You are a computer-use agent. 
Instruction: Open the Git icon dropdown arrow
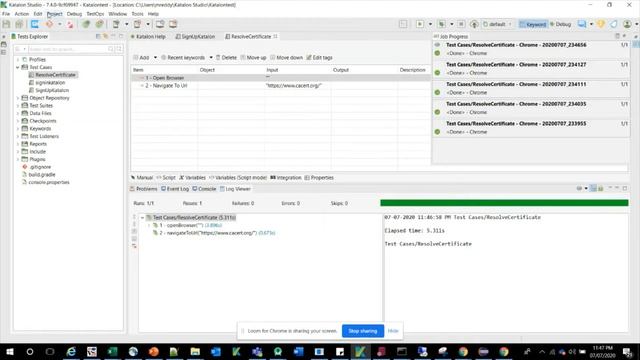coord(60,24)
